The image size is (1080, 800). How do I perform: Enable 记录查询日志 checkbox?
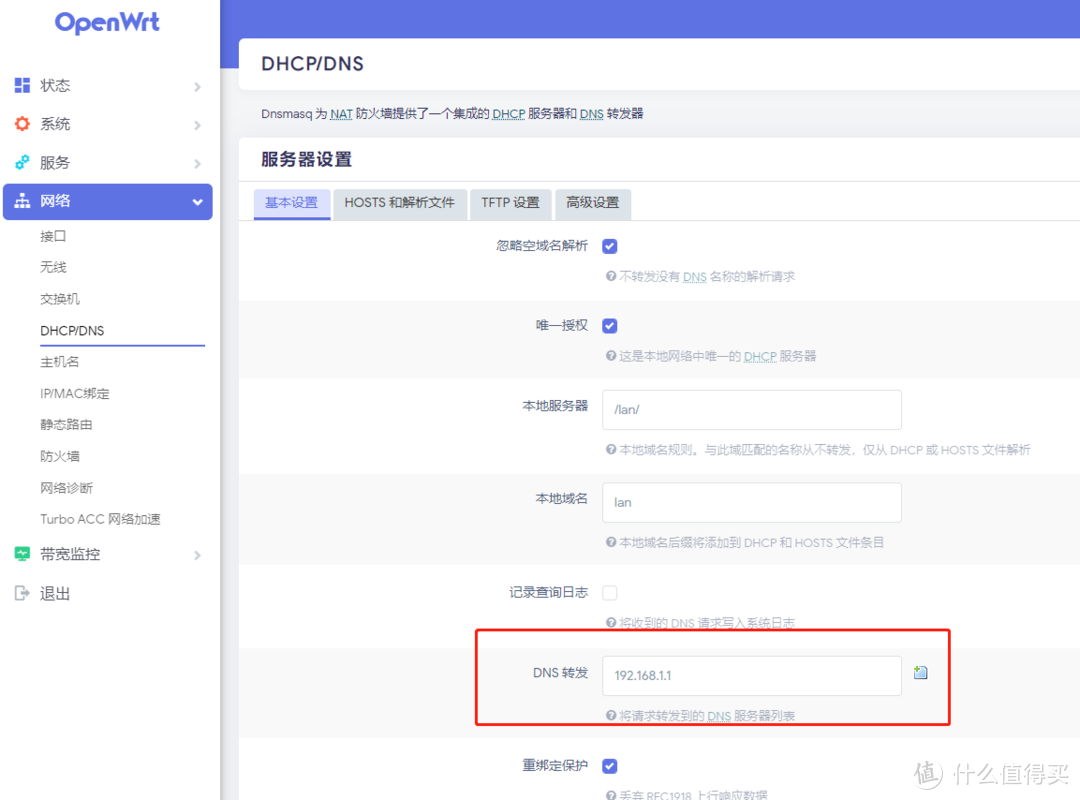point(609,592)
